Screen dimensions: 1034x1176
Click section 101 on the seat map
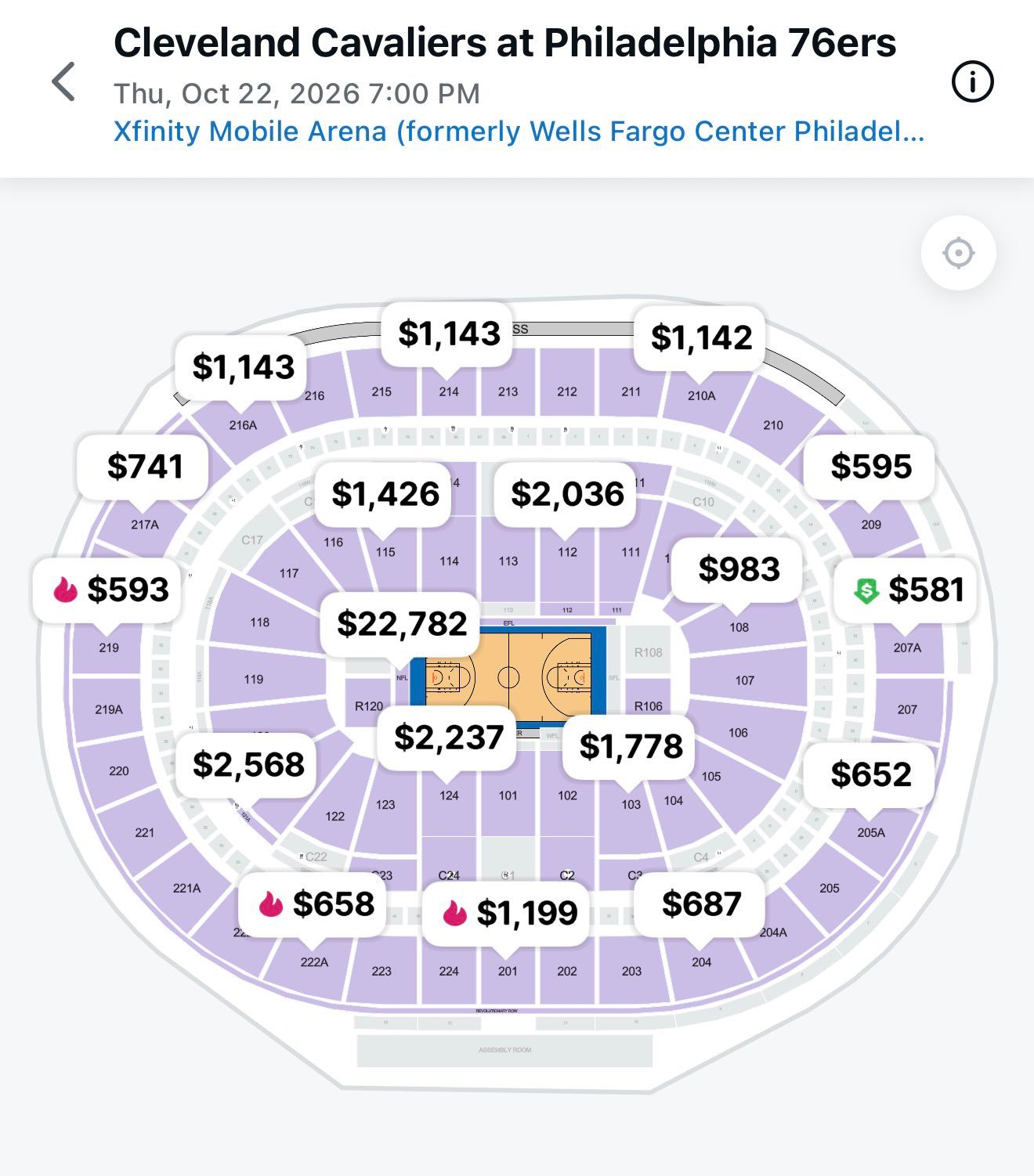(x=508, y=795)
